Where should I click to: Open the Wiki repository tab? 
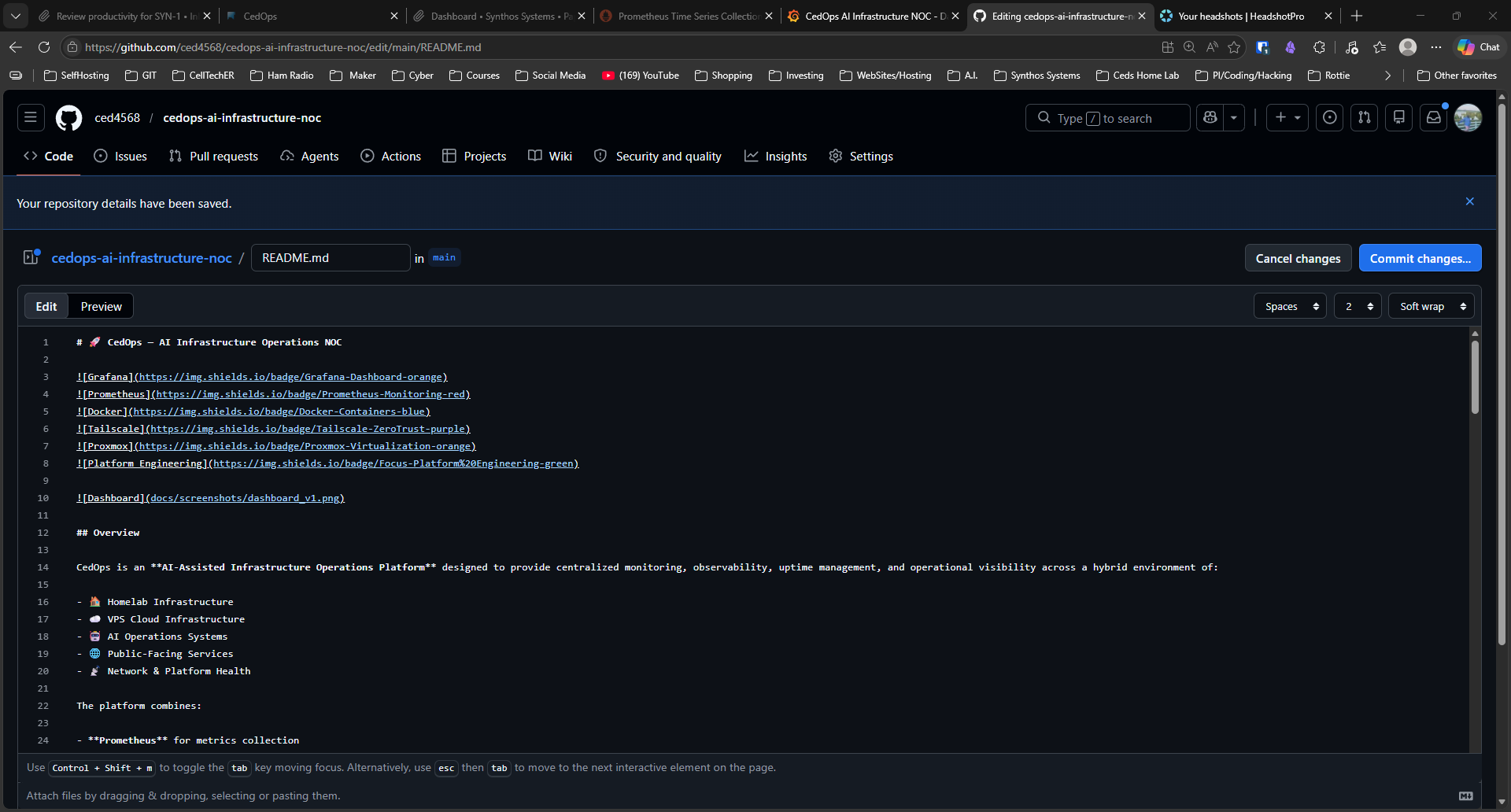550,156
